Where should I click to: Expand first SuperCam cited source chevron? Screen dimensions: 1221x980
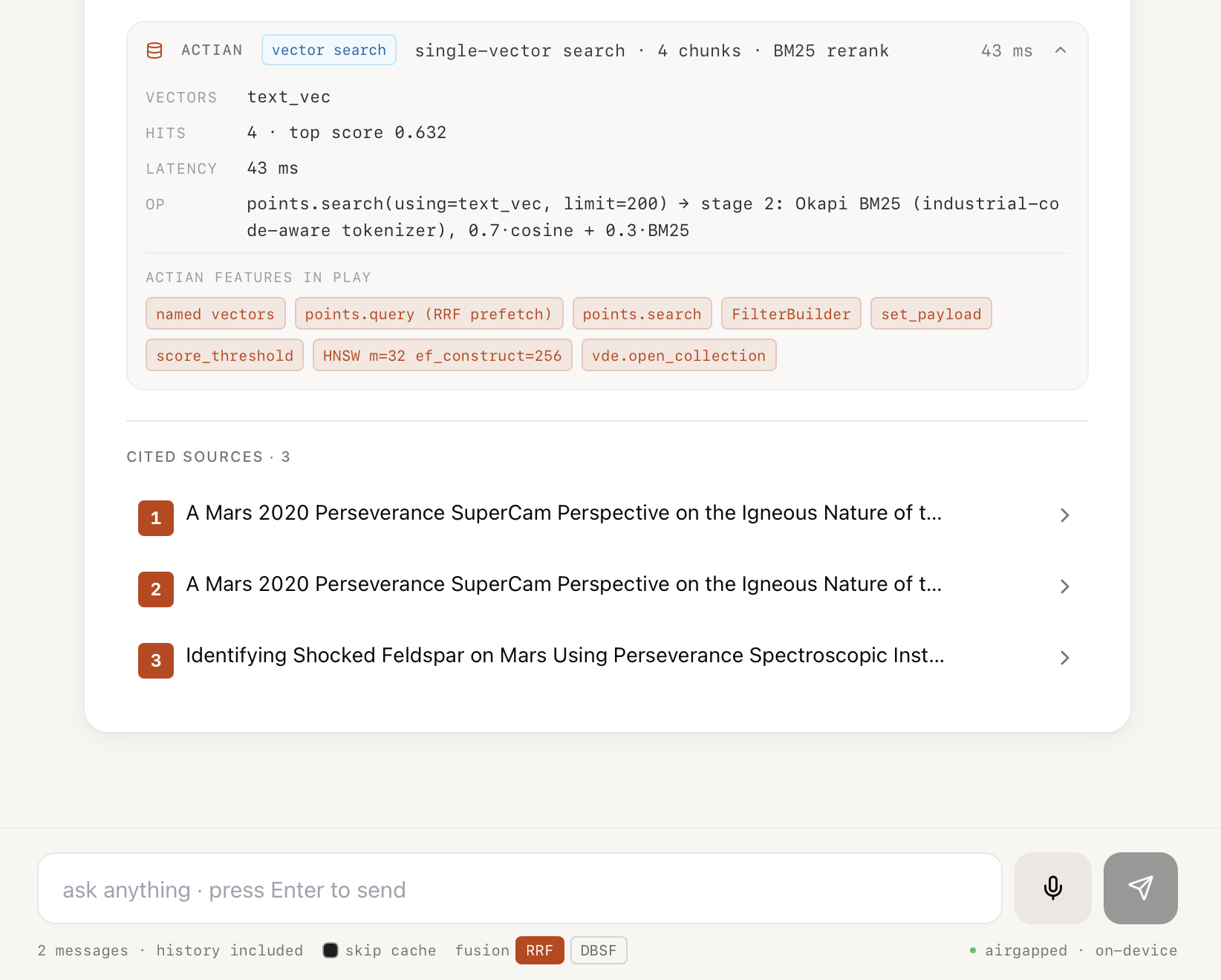[1064, 515]
